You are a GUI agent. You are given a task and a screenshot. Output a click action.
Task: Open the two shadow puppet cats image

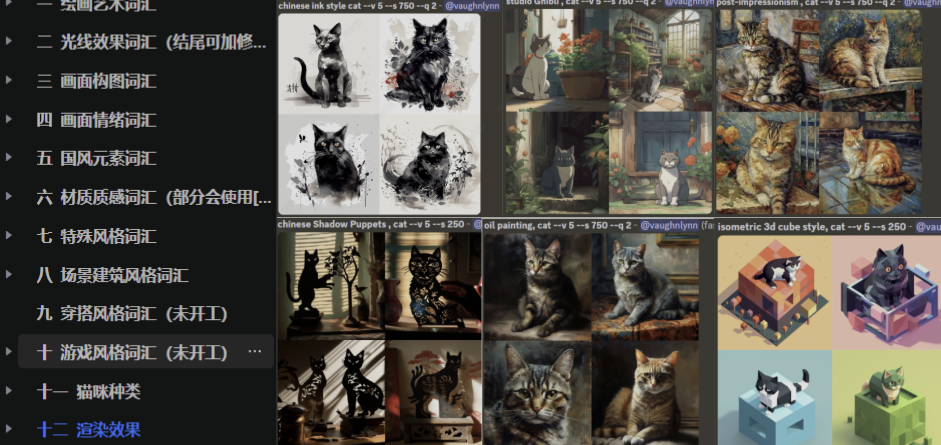[x=331, y=393]
